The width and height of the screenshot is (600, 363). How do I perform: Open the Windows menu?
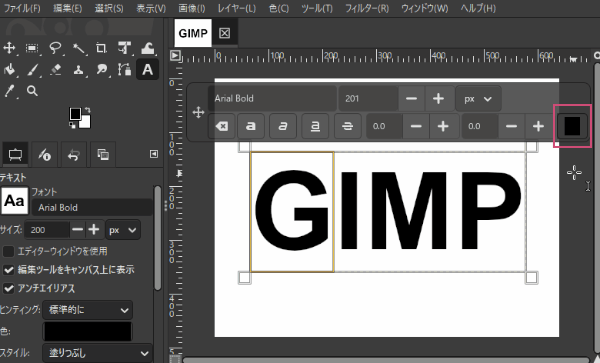(x=424, y=8)
